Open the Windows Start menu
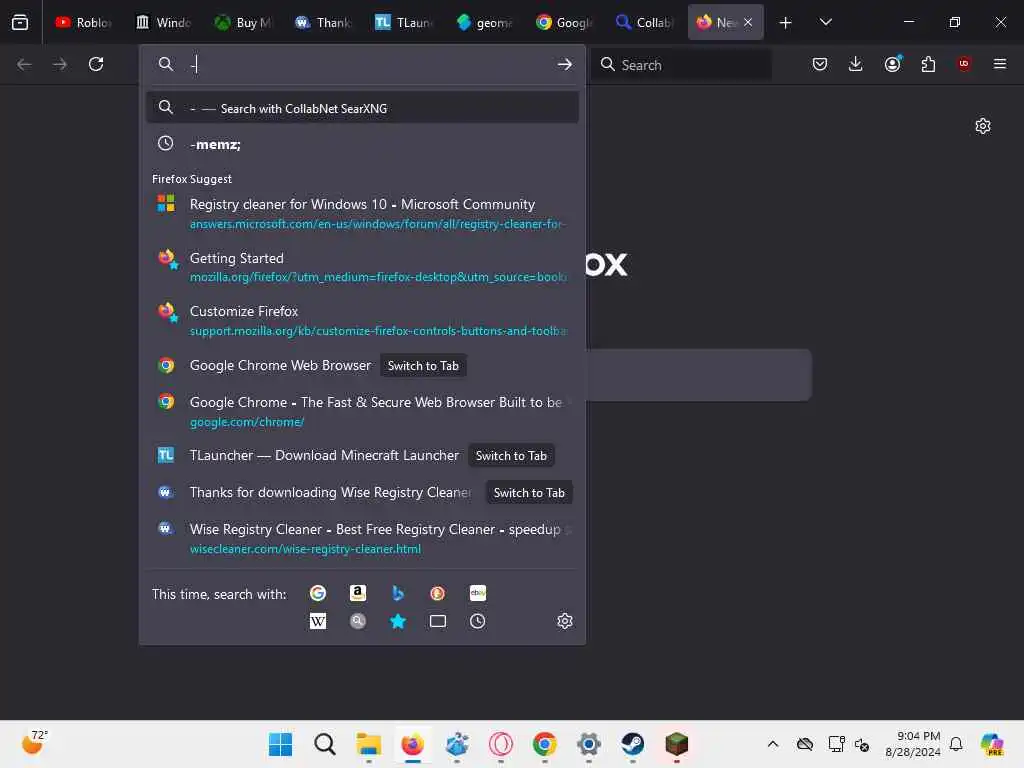This screenshot has height=768, width=1024. pyautogui.click(x=281, y=744)
